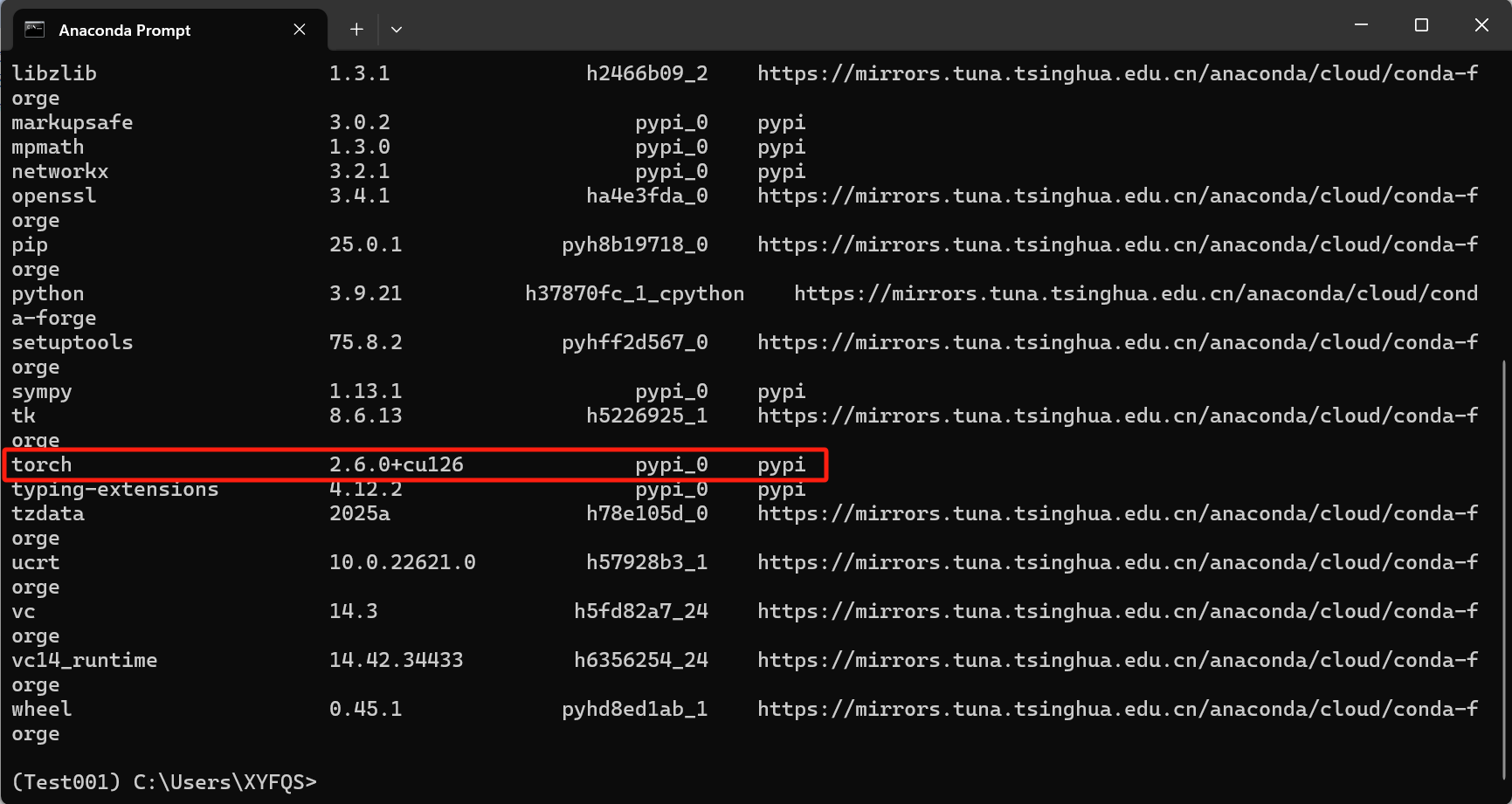Screen dimensions: 1512x804
Task: Click the libzlib build h2466b09_2
Action: 647,73
